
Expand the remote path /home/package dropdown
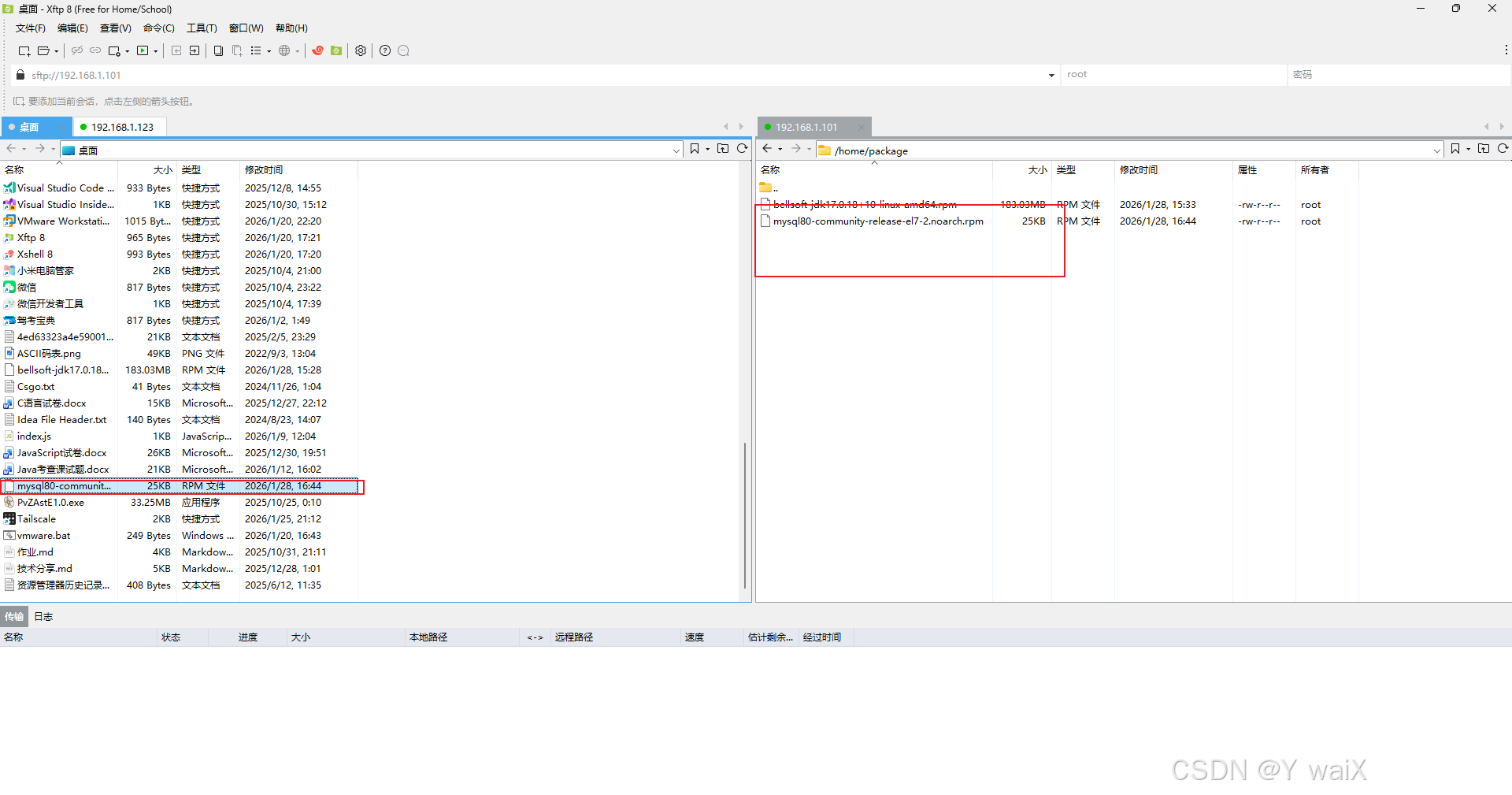tap(1436, 150)
